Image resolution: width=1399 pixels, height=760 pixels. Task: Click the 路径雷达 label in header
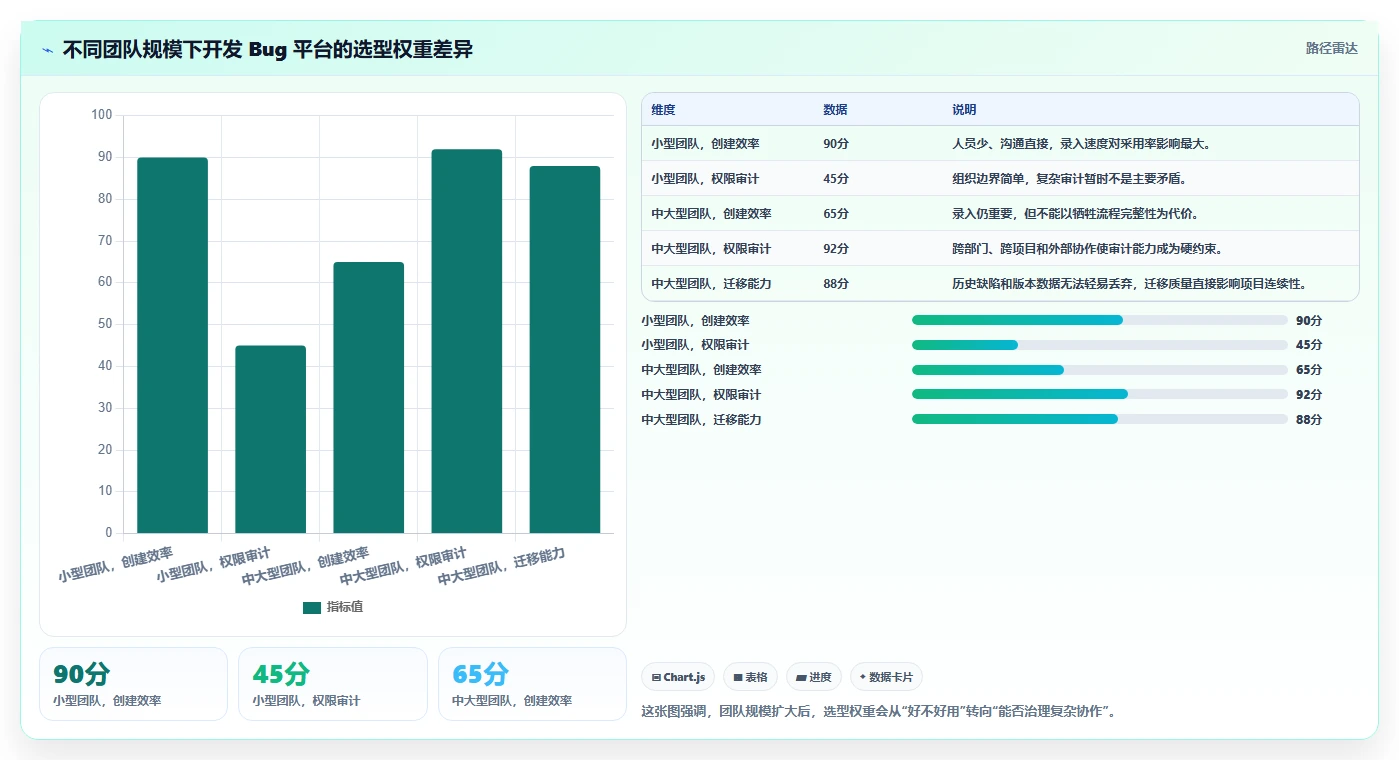(x=1331, y=48)
